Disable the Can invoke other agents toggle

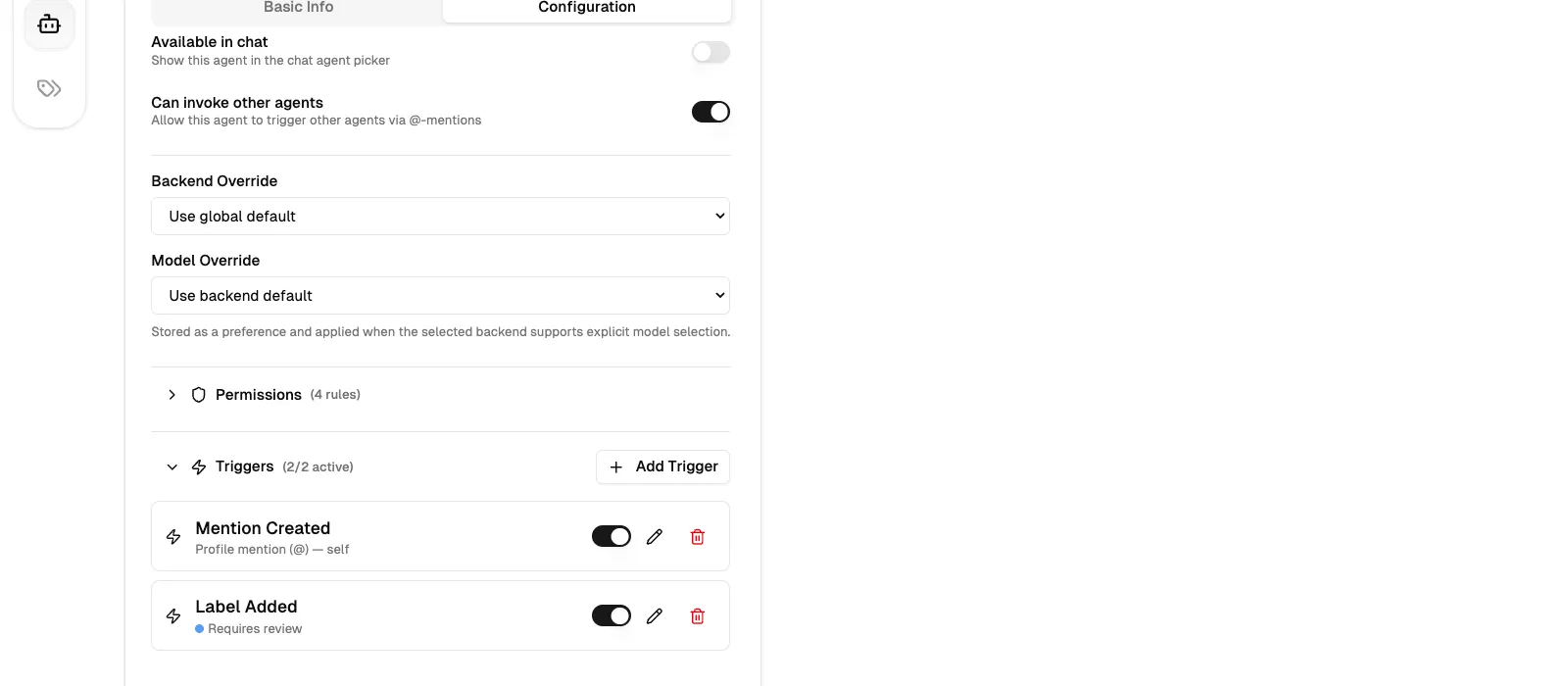tap(710, 112)
